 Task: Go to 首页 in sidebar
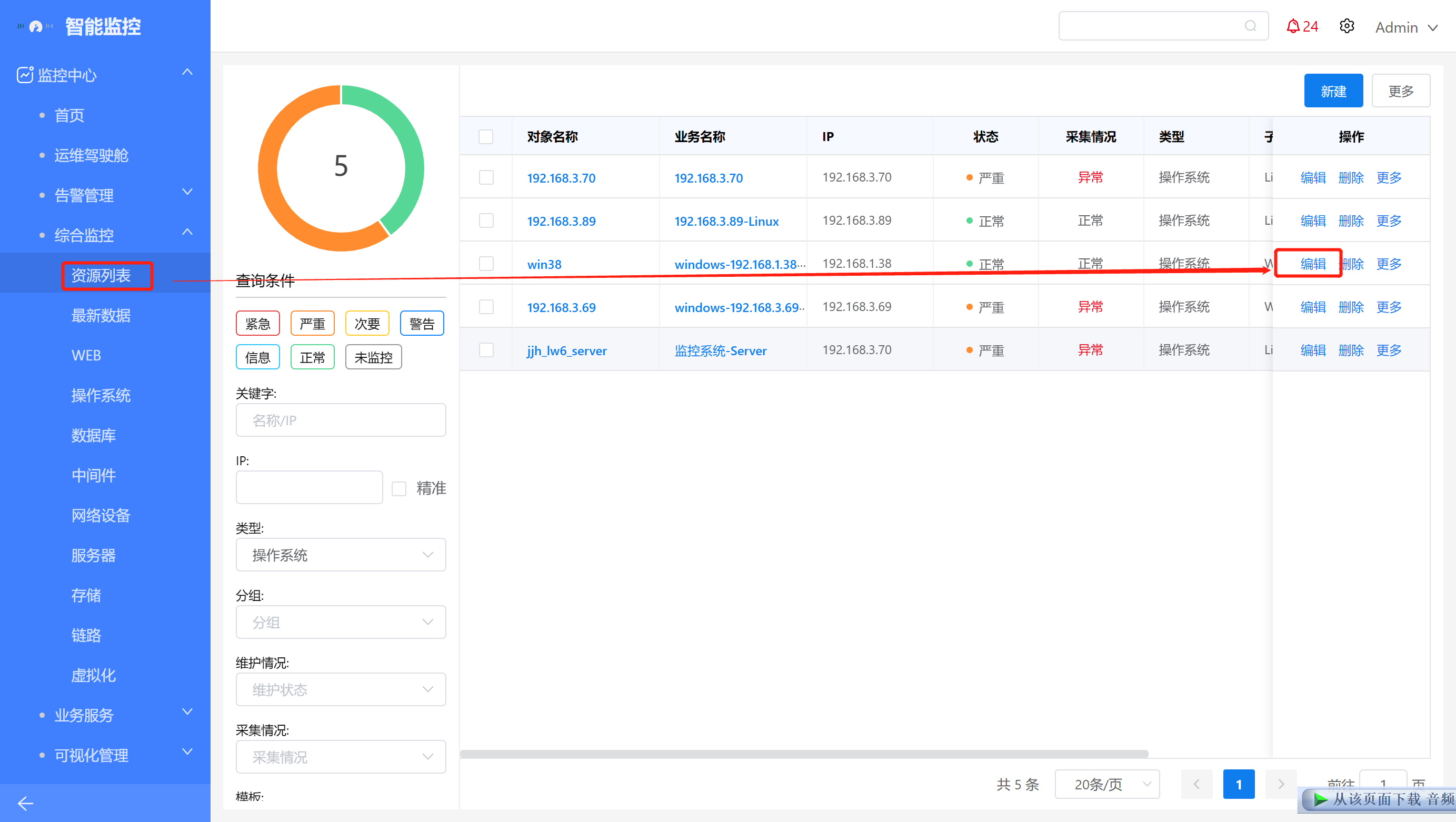[x=69, y=115]
